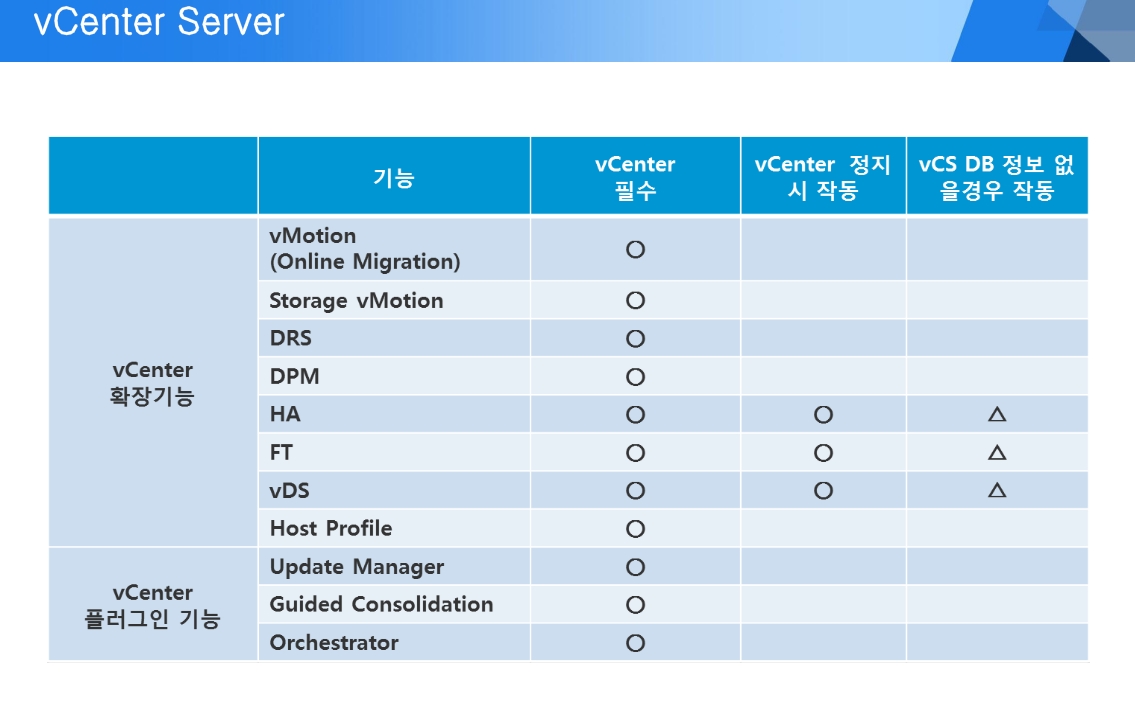Click the vCenter 필수 column header
This screenshot has height=726, width=1135.
635,176
